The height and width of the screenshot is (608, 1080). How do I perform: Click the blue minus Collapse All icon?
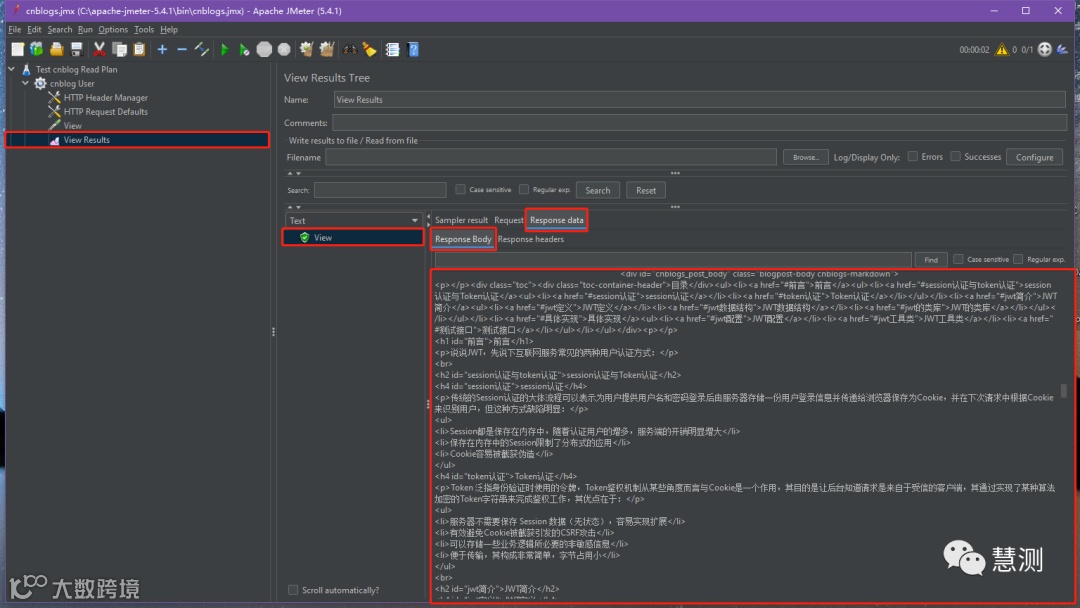pyautogui.click(x=182, y=49)
